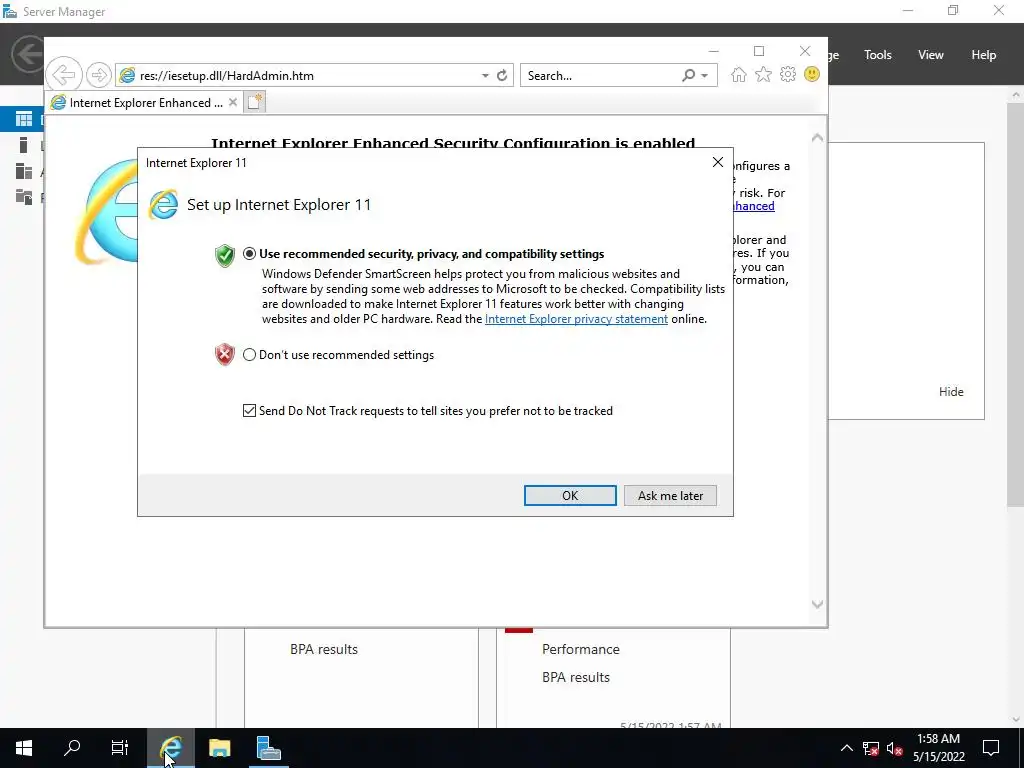Click OK in the IE 11 setup dialog
Image resolution: width=1024 pixels, height=768 pixels.
click(570, 496)
